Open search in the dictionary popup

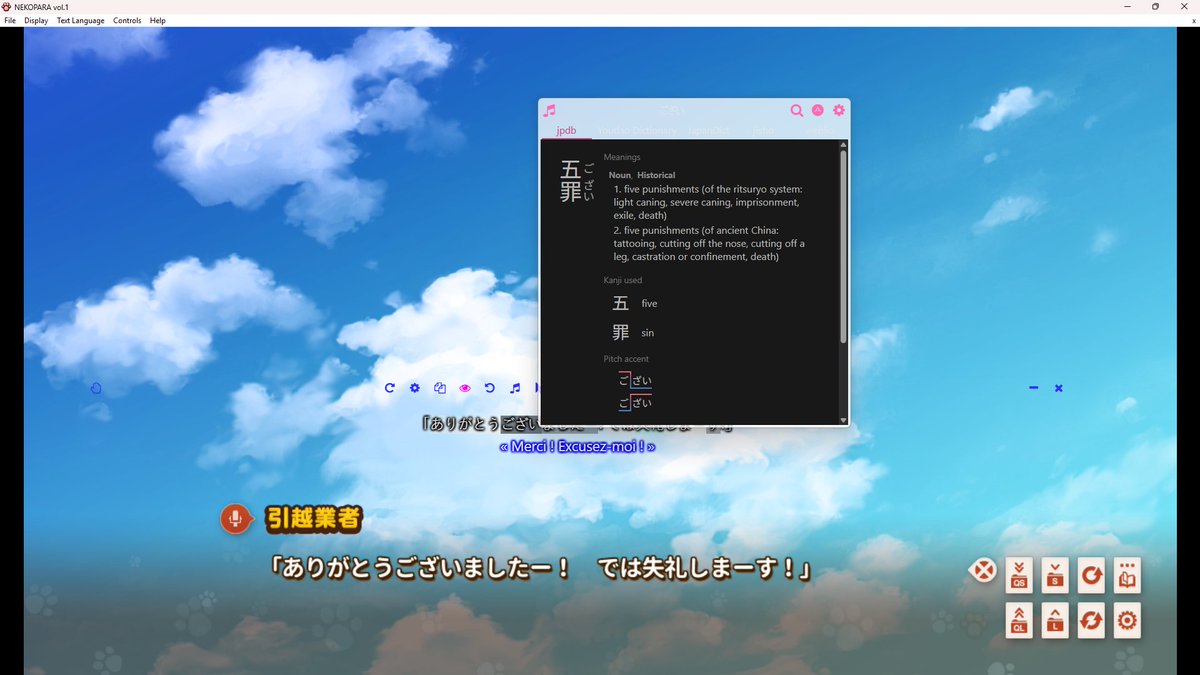797,111
